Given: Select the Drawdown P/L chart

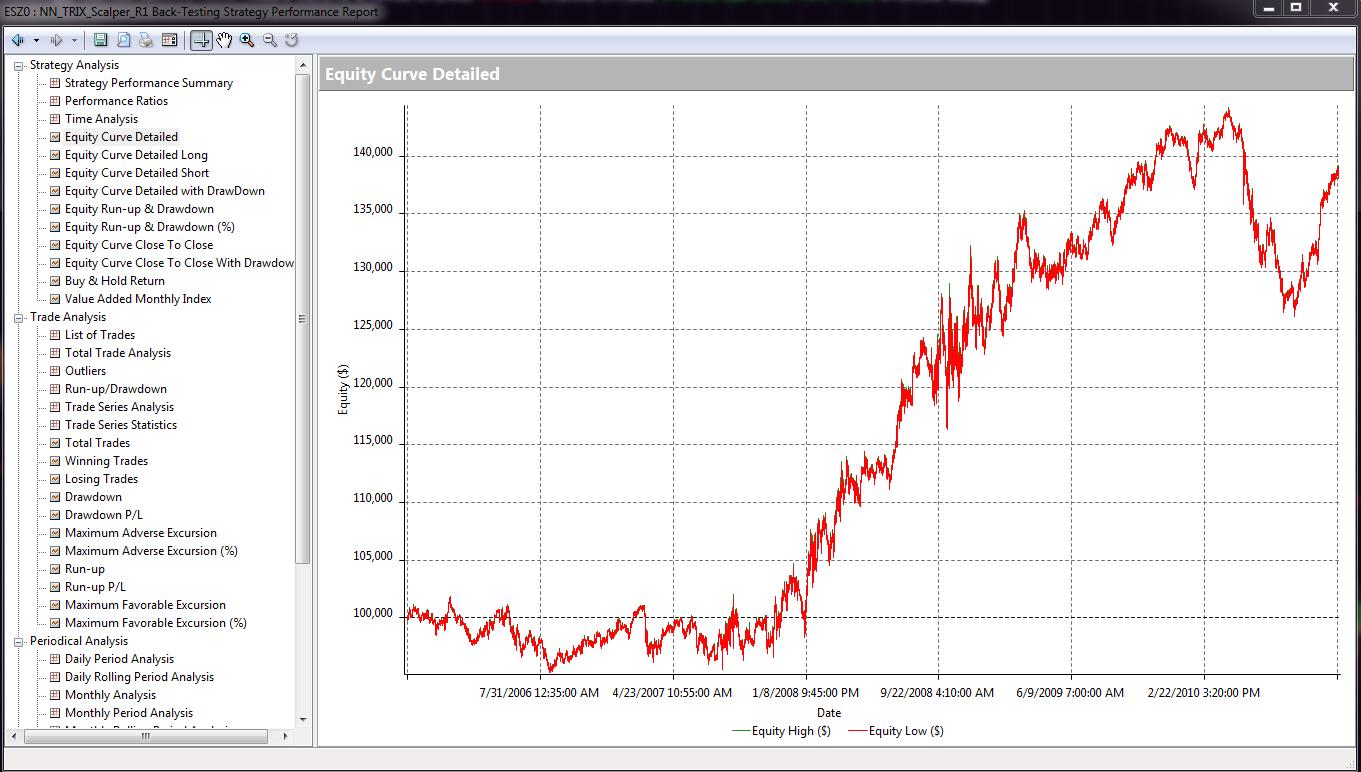Looking at the screenshot, I should click(x=104, y=515).
